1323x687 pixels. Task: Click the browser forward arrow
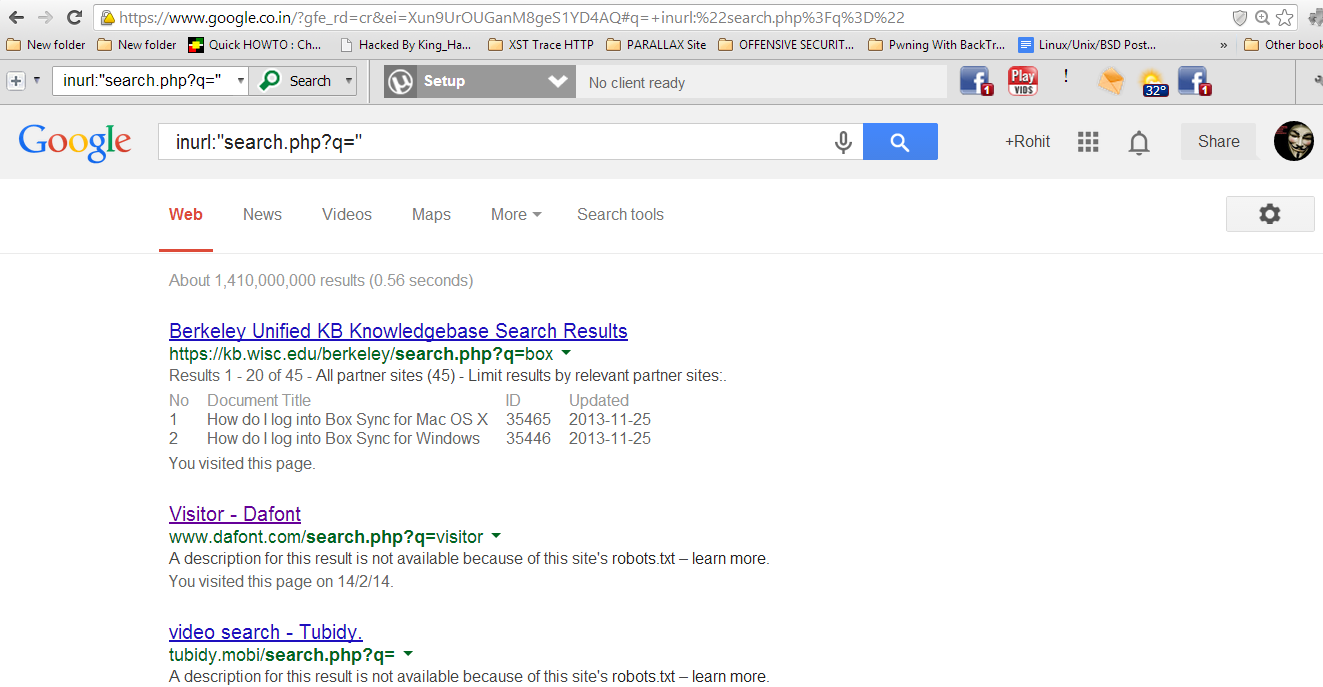click(45, 17)
